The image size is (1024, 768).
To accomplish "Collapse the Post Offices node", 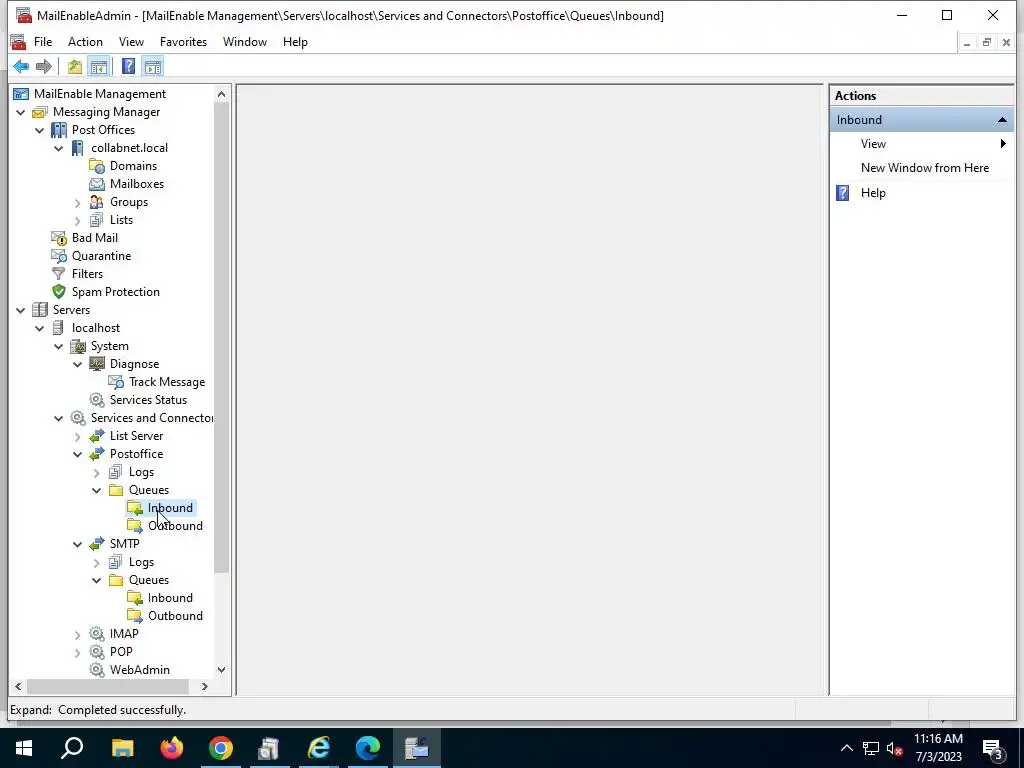I will (x=40, y=130).
